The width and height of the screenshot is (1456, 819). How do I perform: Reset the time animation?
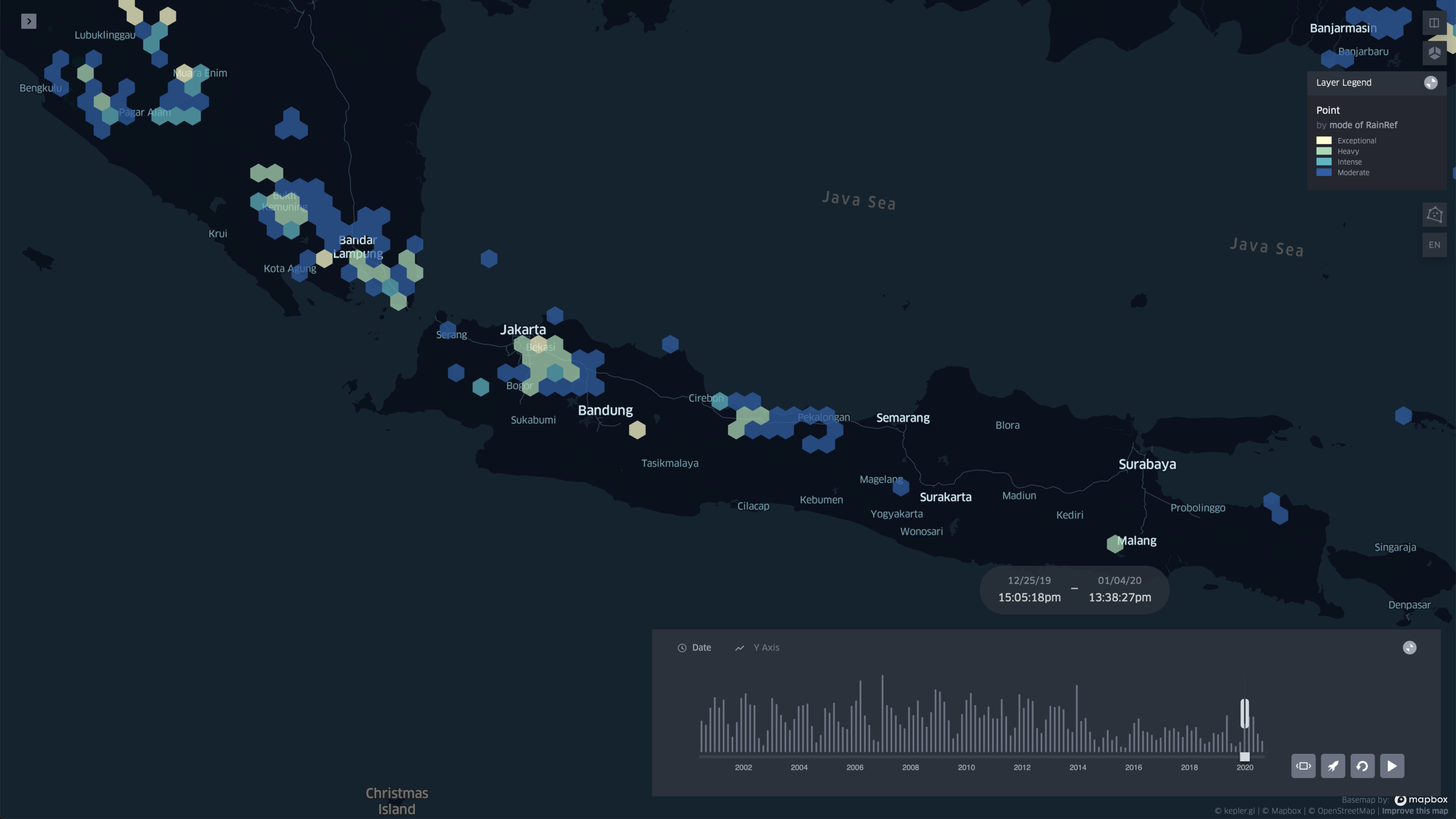[x=1362, y=766]
